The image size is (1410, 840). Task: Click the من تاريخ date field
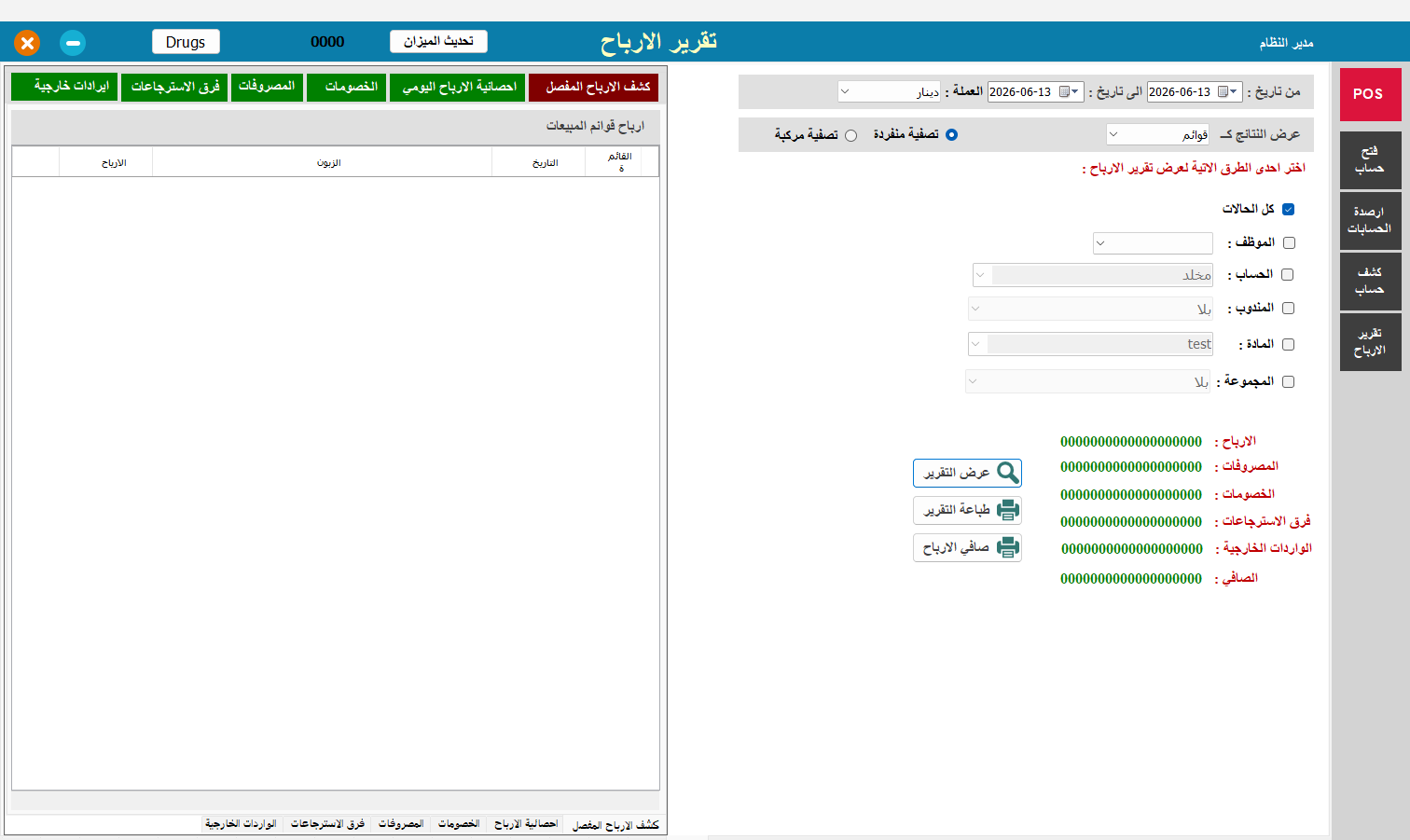(1195, 91)
